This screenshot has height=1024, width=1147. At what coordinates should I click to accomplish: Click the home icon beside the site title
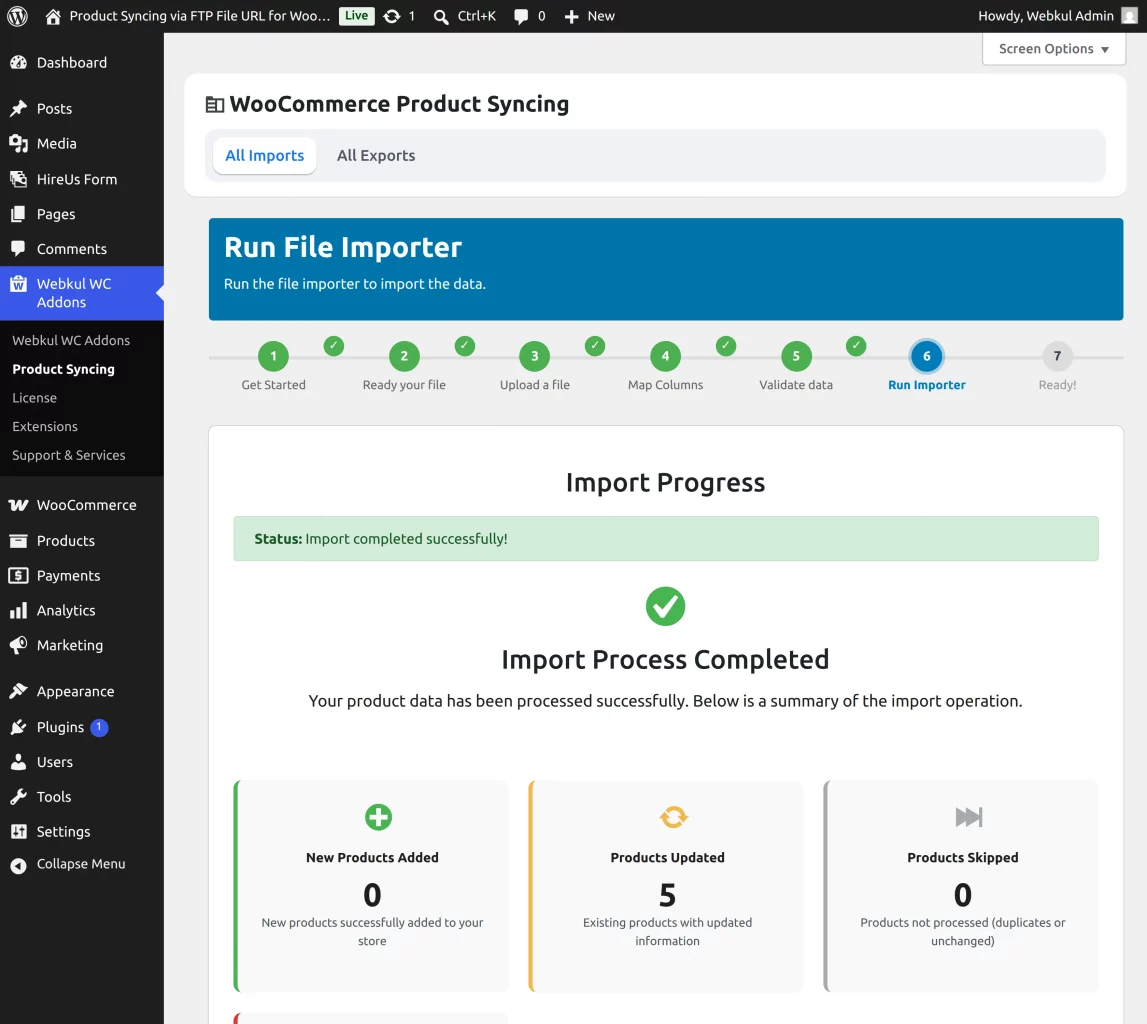coord(53,16)
